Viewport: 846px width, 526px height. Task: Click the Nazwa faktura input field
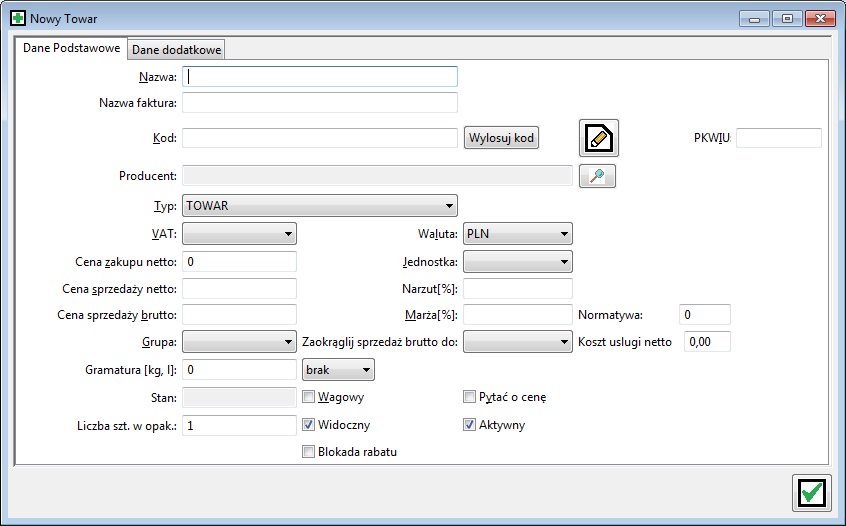click(x=320, y=103)
